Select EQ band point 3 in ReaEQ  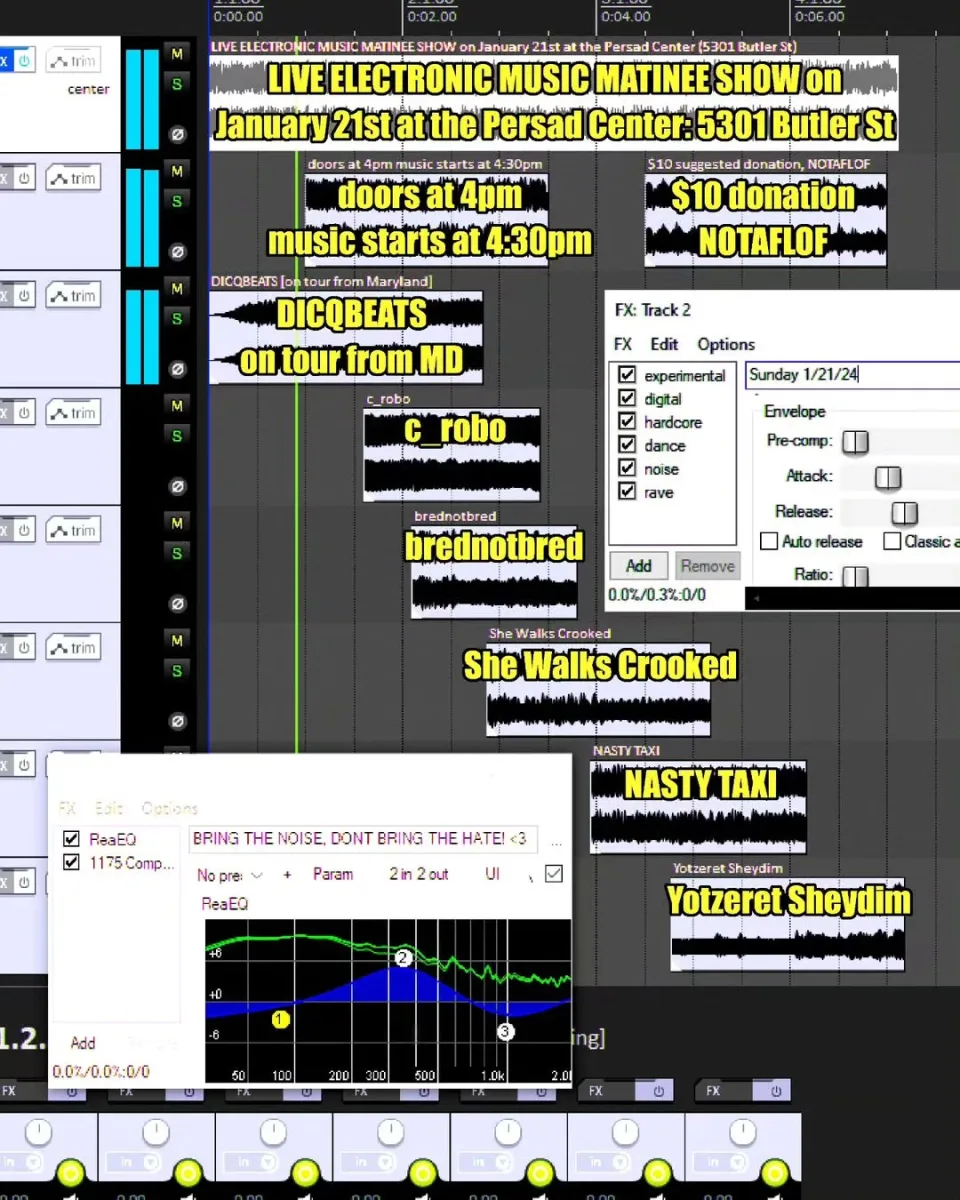click(505, 1030)
